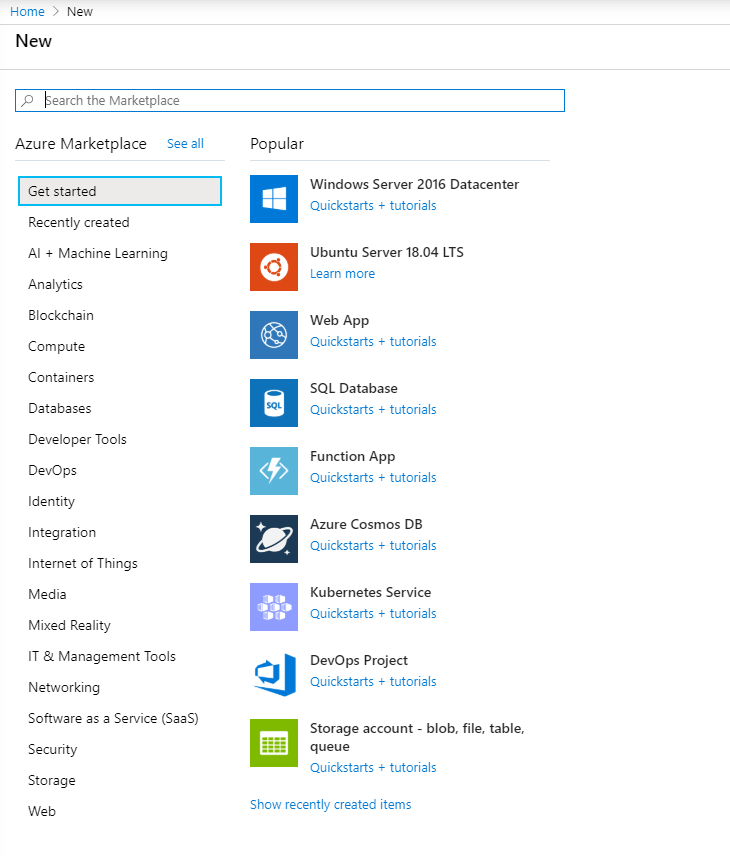The height and width of the screenshot is (856, 730).
Task: Click the Windows Server 2016 Datacenter icon
Action: click(x=274, y=199)
